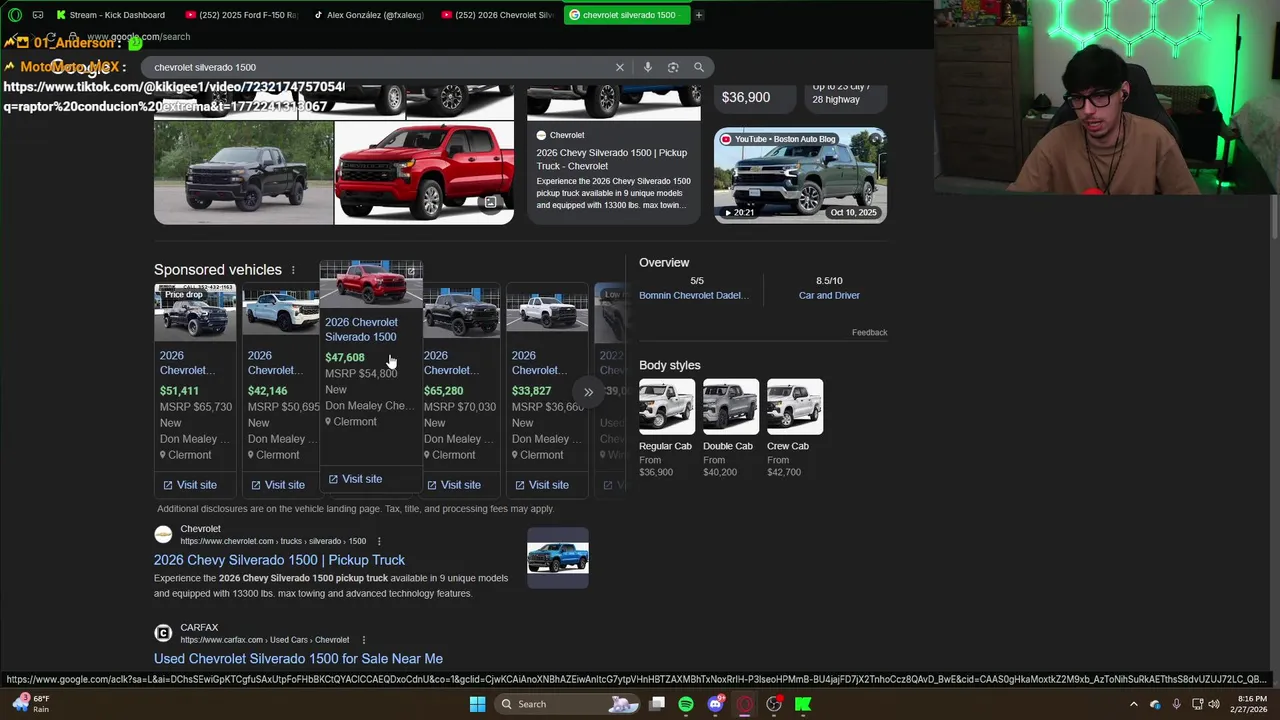Screen dimensions: 1280x720
Task: Select the Double Cab body style
Action: click(730, 428)
